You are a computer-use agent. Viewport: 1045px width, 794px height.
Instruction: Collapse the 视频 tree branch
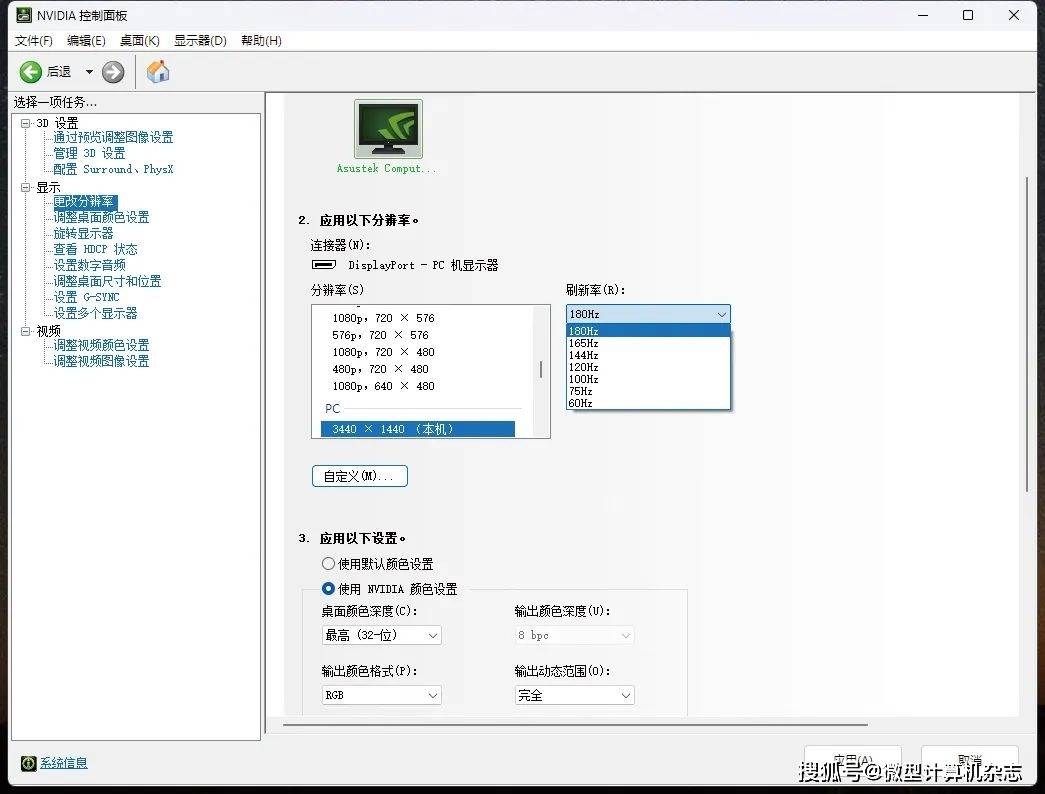click(24, 329)
